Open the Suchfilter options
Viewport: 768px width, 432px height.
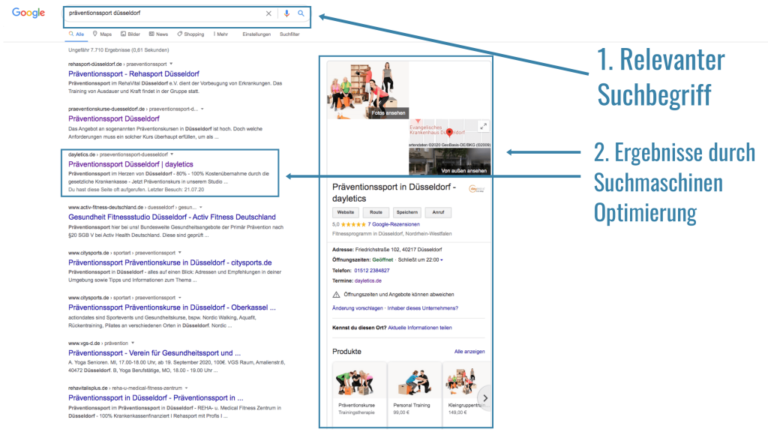pyautogui.click(x=289, y=34)
